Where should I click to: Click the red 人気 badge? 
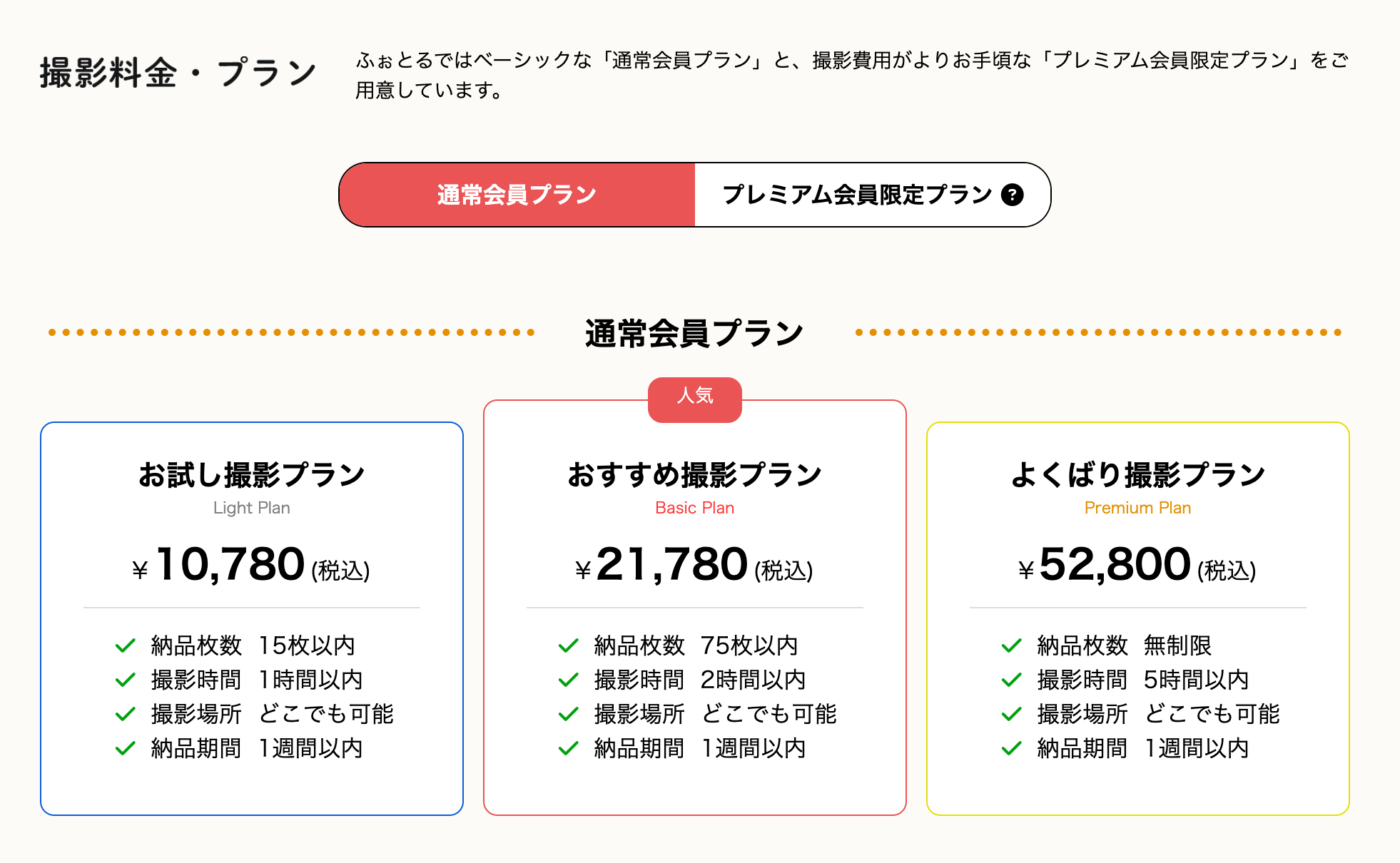point(695,397)
